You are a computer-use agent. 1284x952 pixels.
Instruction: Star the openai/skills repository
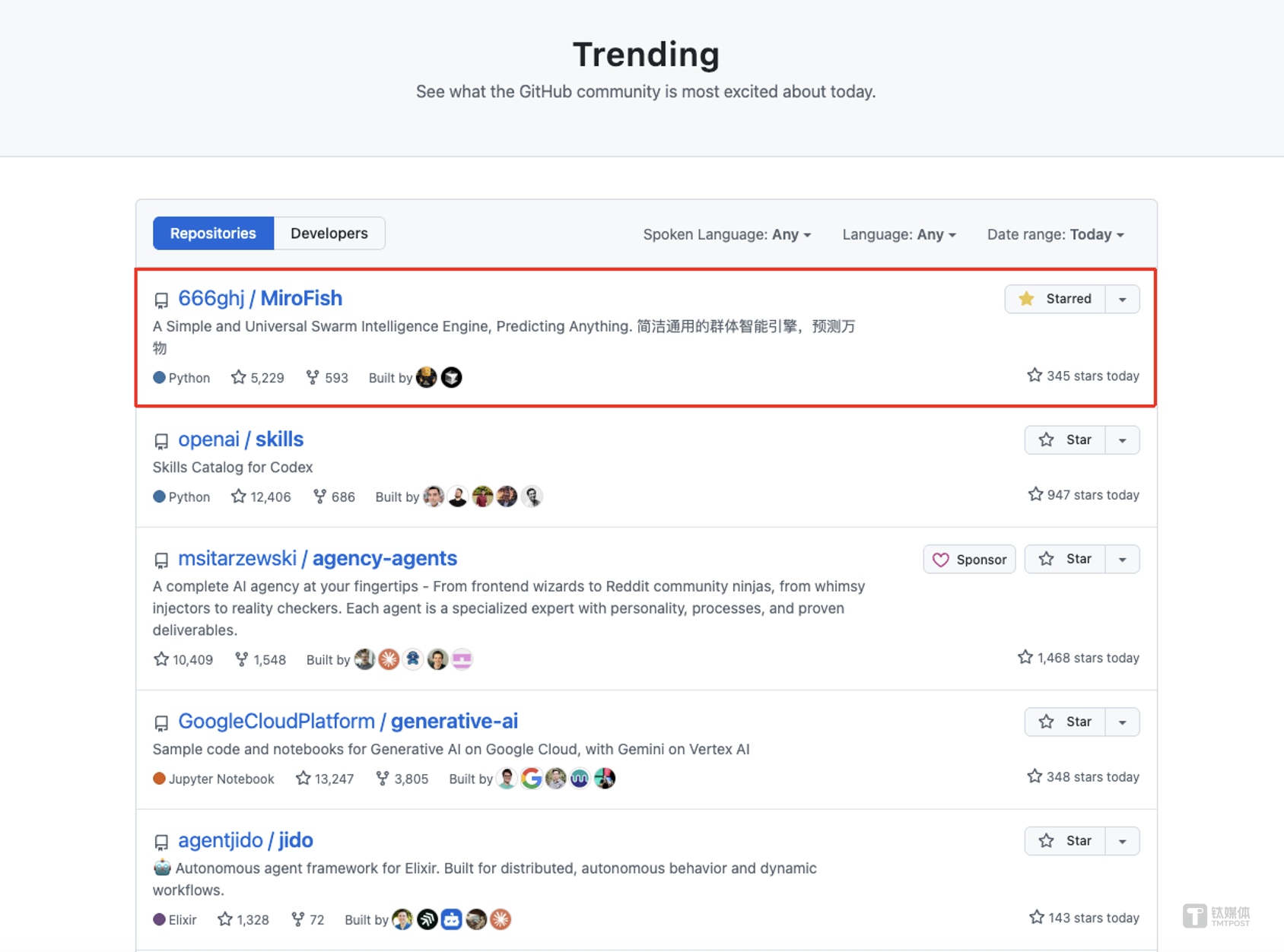(x=1065, y=440)
